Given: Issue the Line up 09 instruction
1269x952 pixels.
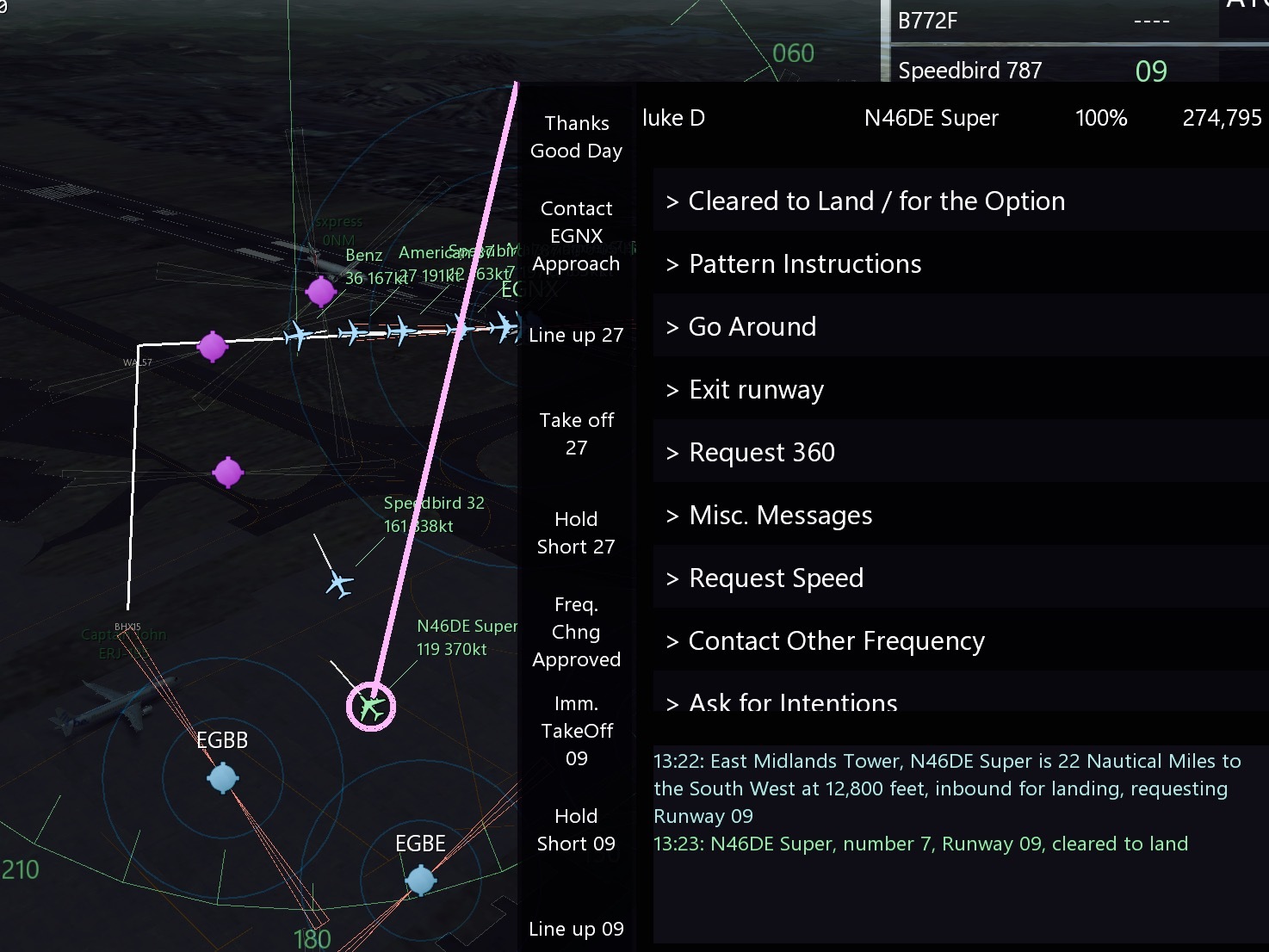Looking at the screenshot, I should coord(577,929).
